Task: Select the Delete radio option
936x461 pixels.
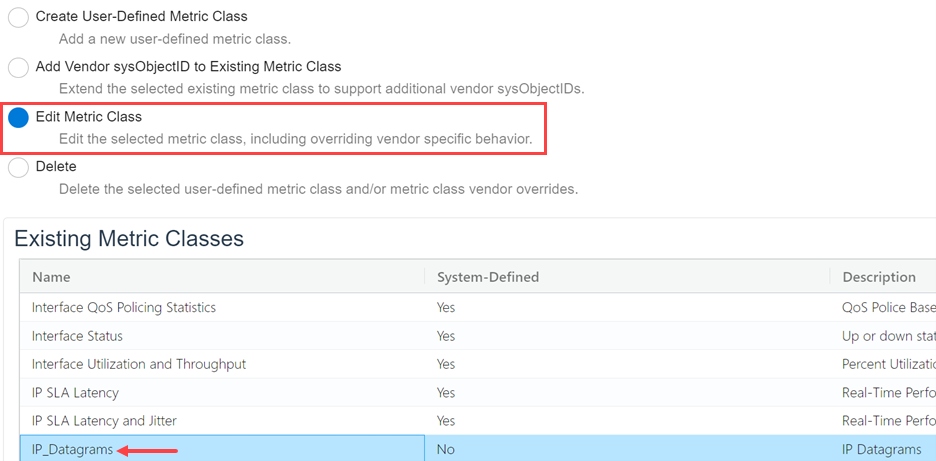Action: [x=18, y=168]
